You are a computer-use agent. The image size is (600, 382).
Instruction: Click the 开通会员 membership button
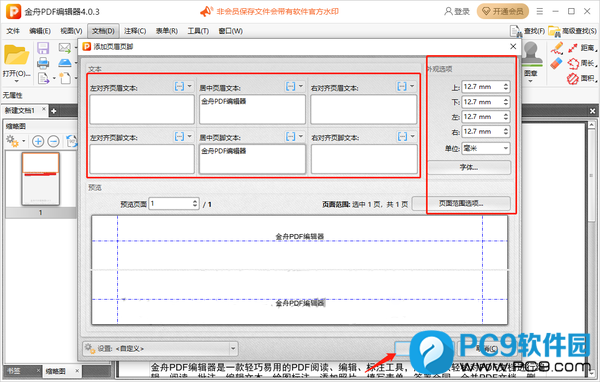click(502, 11)
